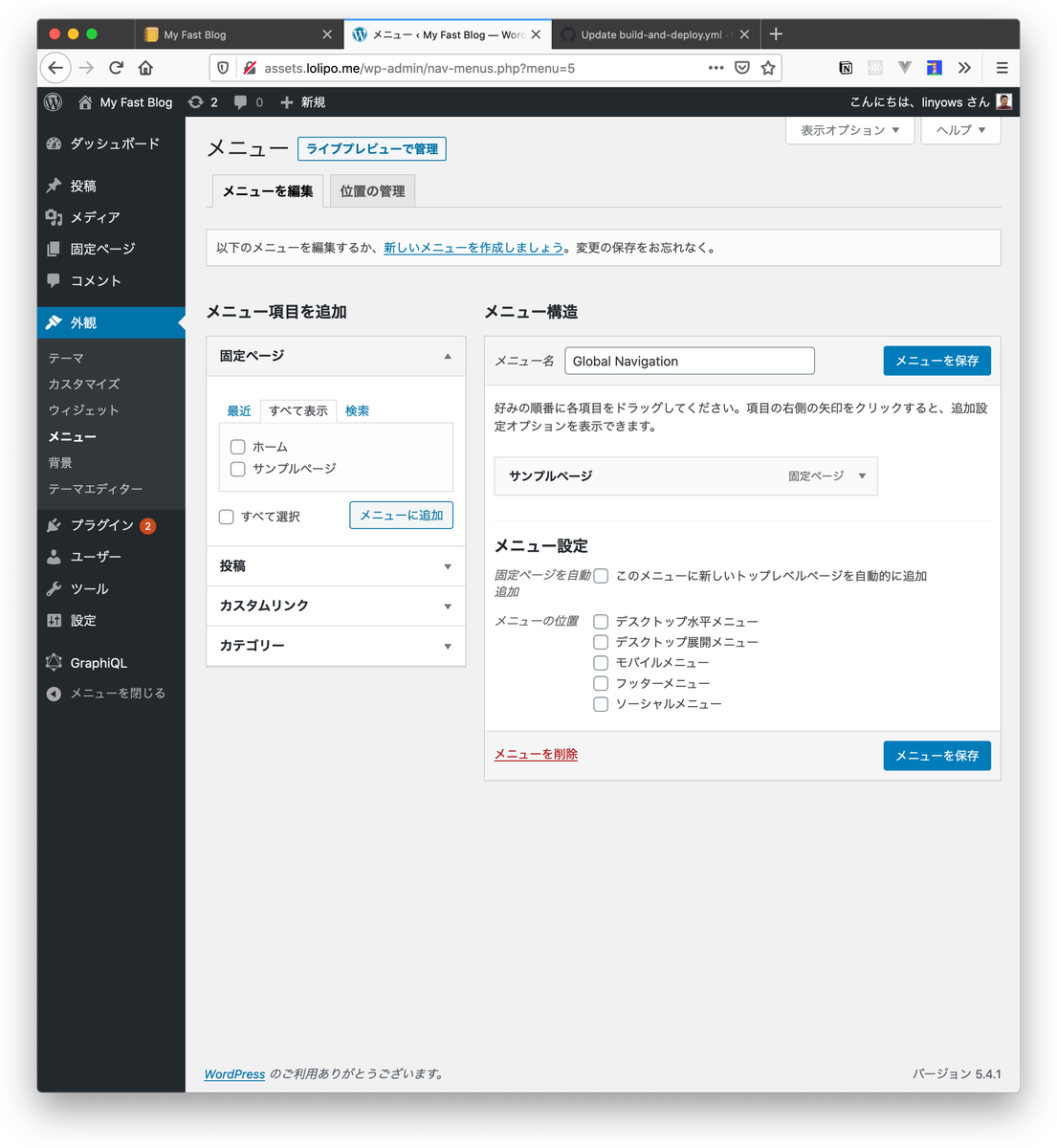Click the browser home icon
The height and width of the screenshot is (1148, 1057).
tap(145, 68)
